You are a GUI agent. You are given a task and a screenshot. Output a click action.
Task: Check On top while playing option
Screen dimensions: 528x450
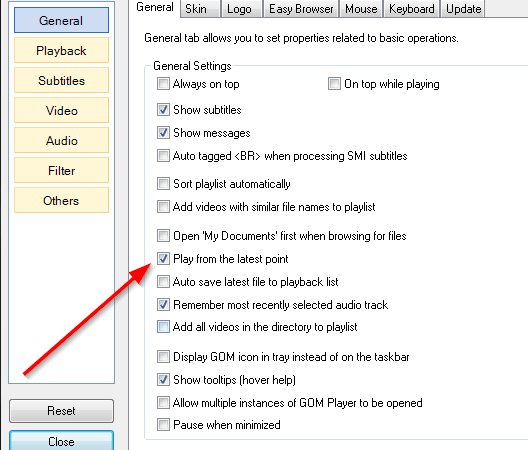click(334, 84)
